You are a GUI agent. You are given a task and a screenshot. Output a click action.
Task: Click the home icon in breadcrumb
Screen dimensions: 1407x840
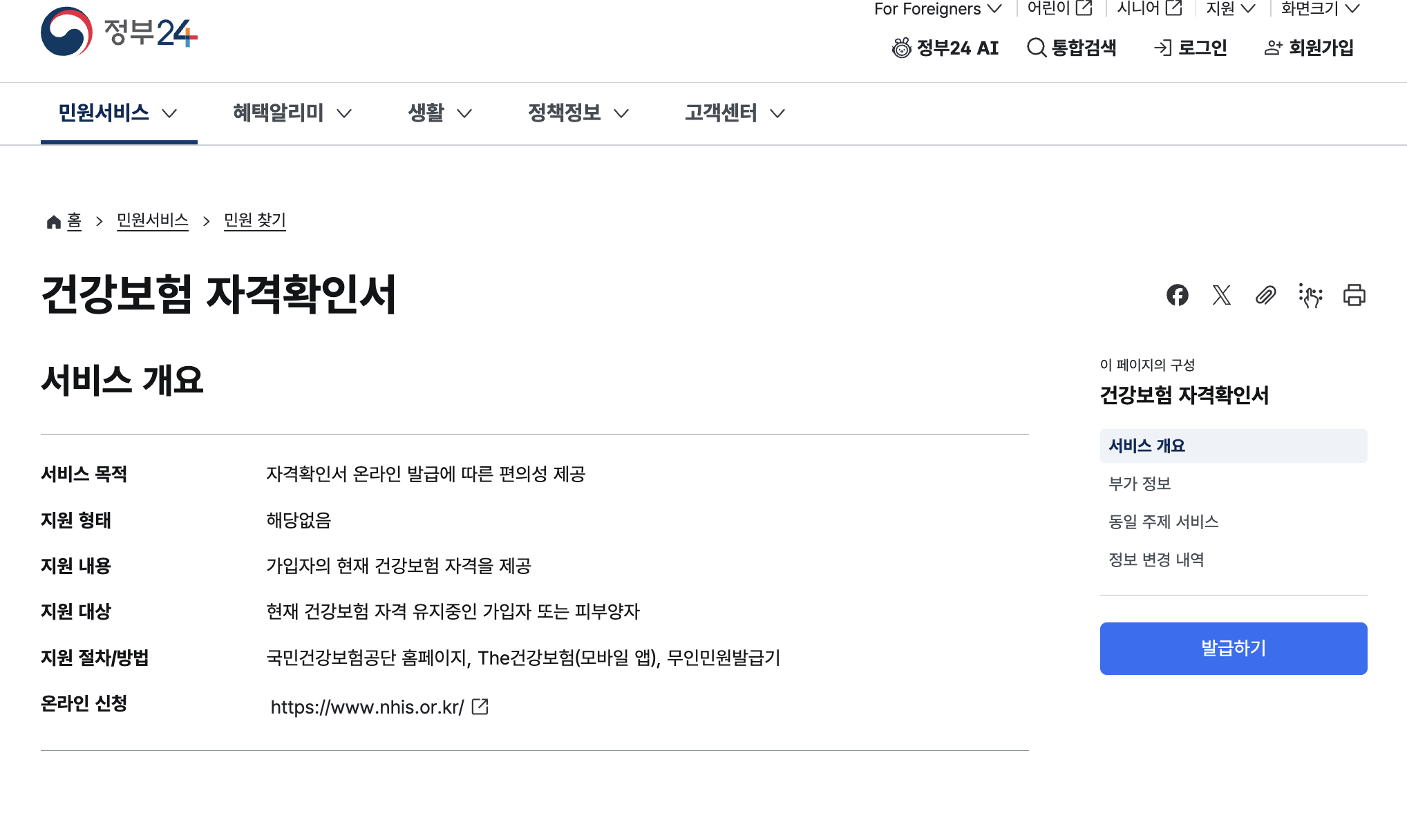(54, 221)
